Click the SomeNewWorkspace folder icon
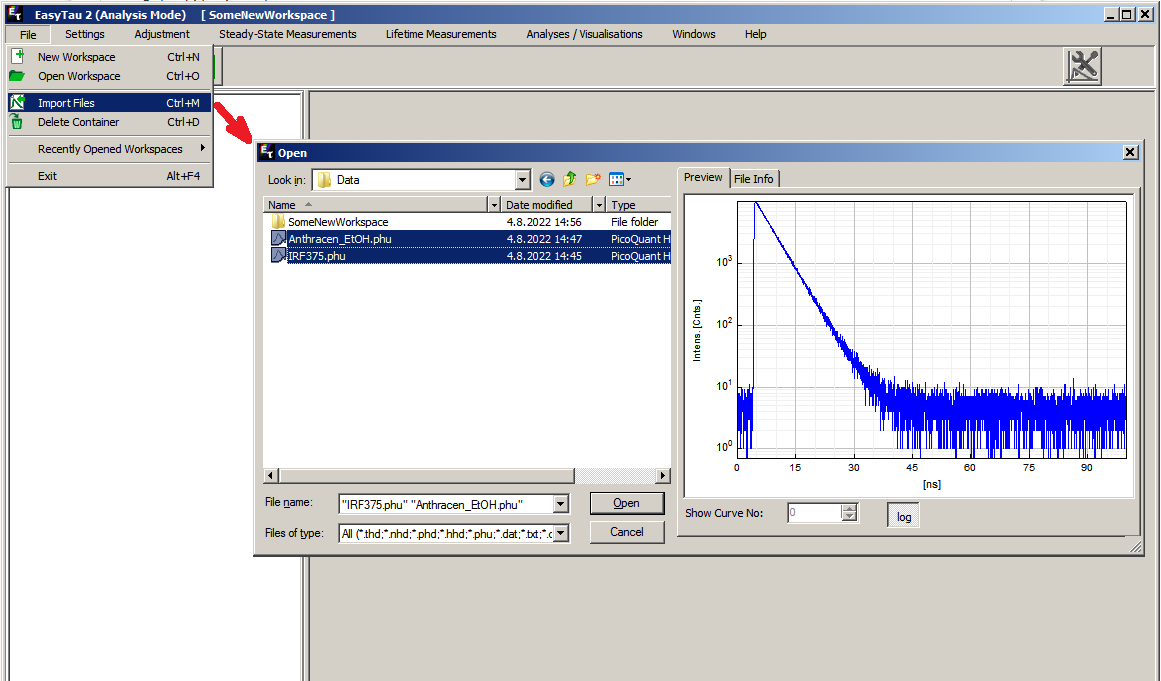1161x681 pixels. (278, 222)
